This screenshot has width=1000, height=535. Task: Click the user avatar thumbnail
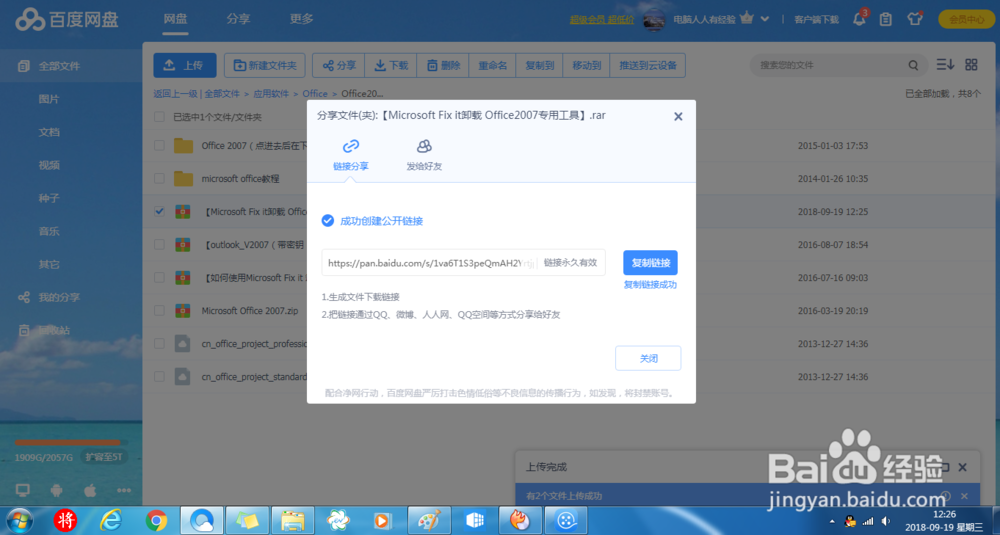pos(654,20)
